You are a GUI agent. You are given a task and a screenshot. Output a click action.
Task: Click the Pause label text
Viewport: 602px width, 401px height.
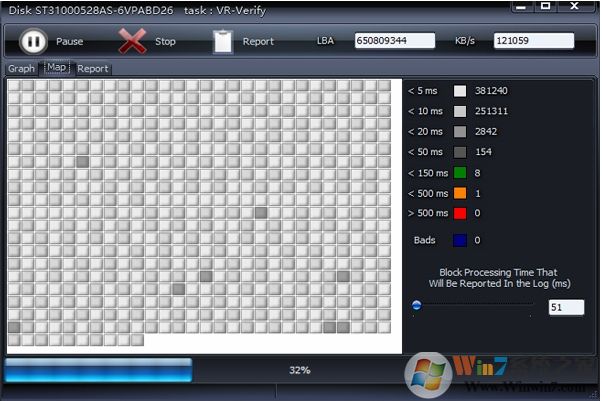(69, 41)
